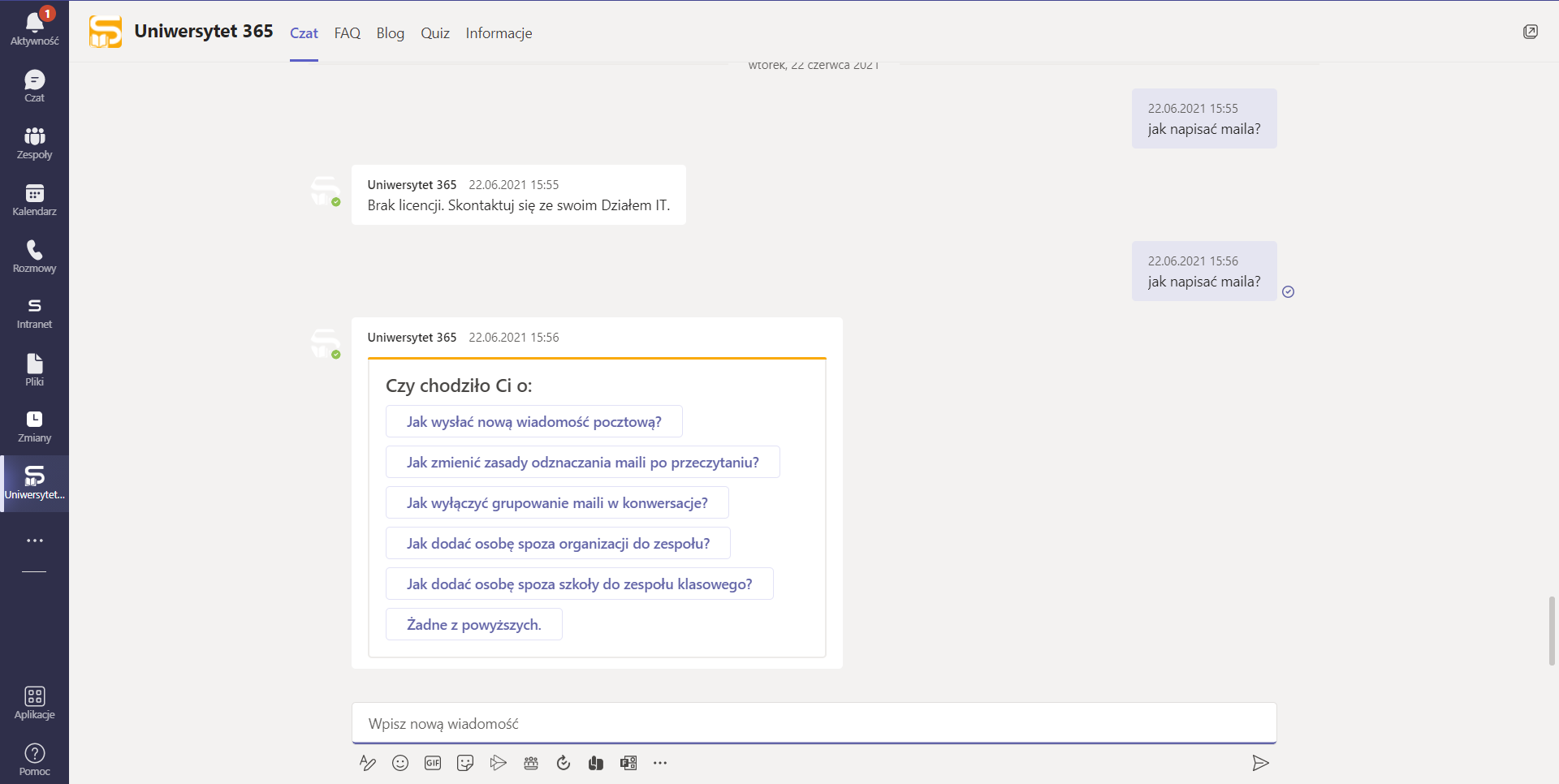1559x784 pixels.
Task: Switch to the Quiz tab
Action: (435, 33)
